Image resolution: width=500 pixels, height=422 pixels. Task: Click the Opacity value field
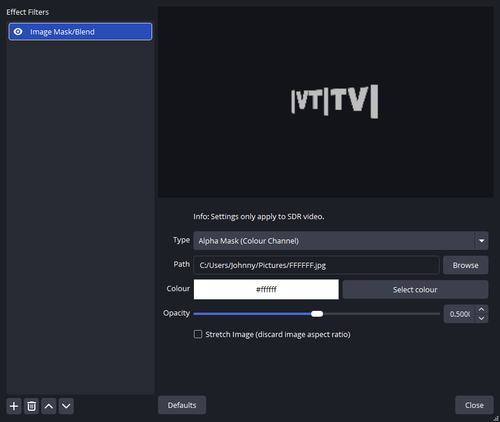(x=459, y=314)
